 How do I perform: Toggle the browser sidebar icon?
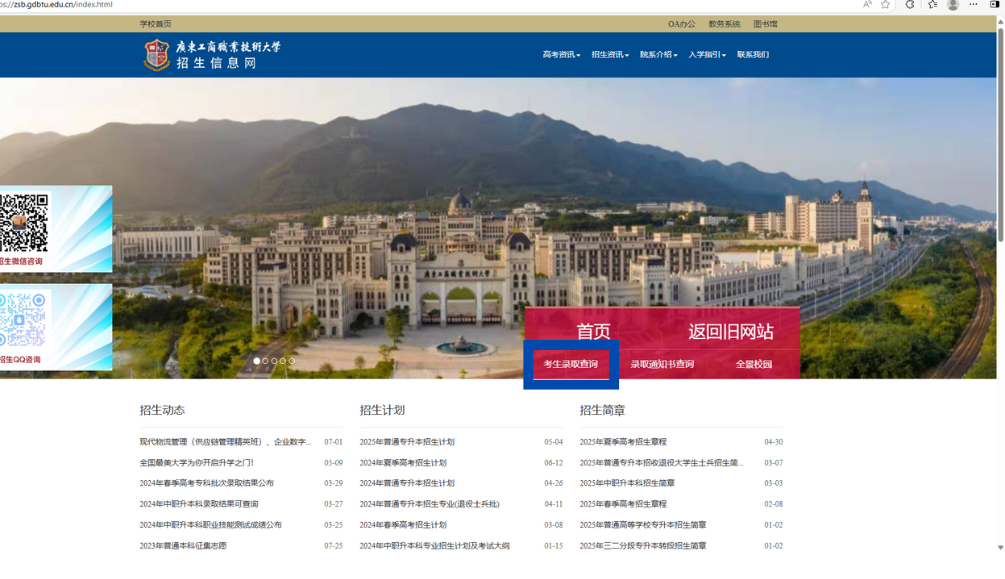(994, 5)
